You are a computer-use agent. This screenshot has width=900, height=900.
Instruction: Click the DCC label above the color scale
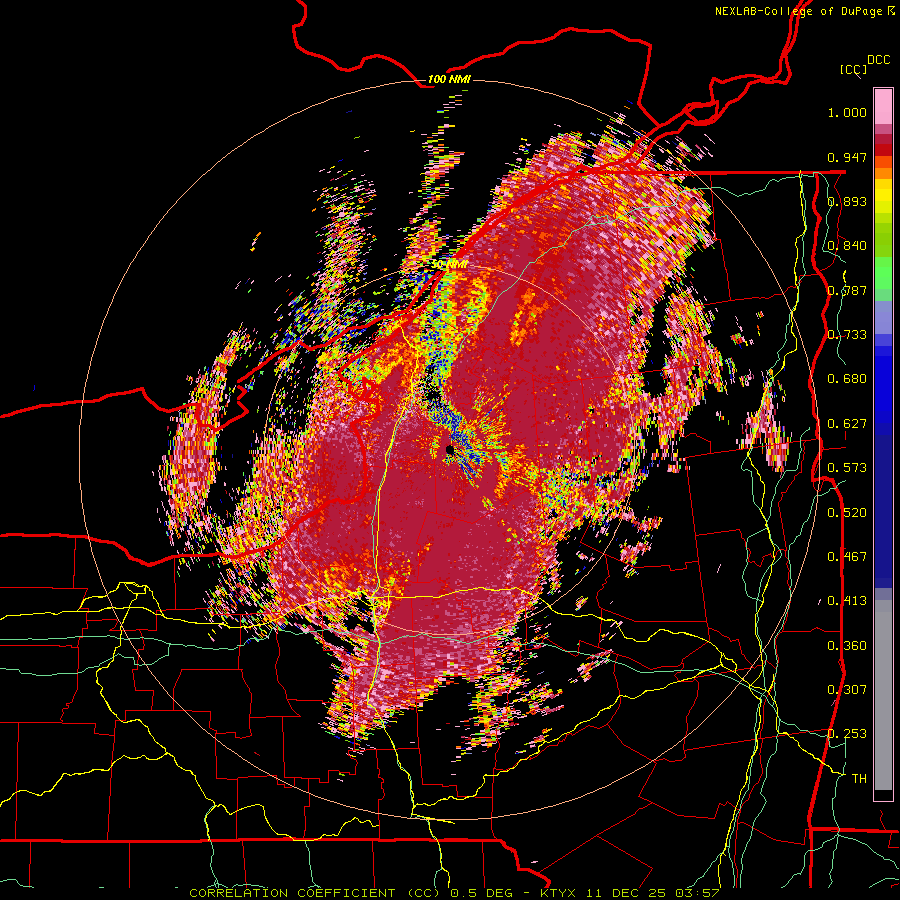(x=878, y=60)
